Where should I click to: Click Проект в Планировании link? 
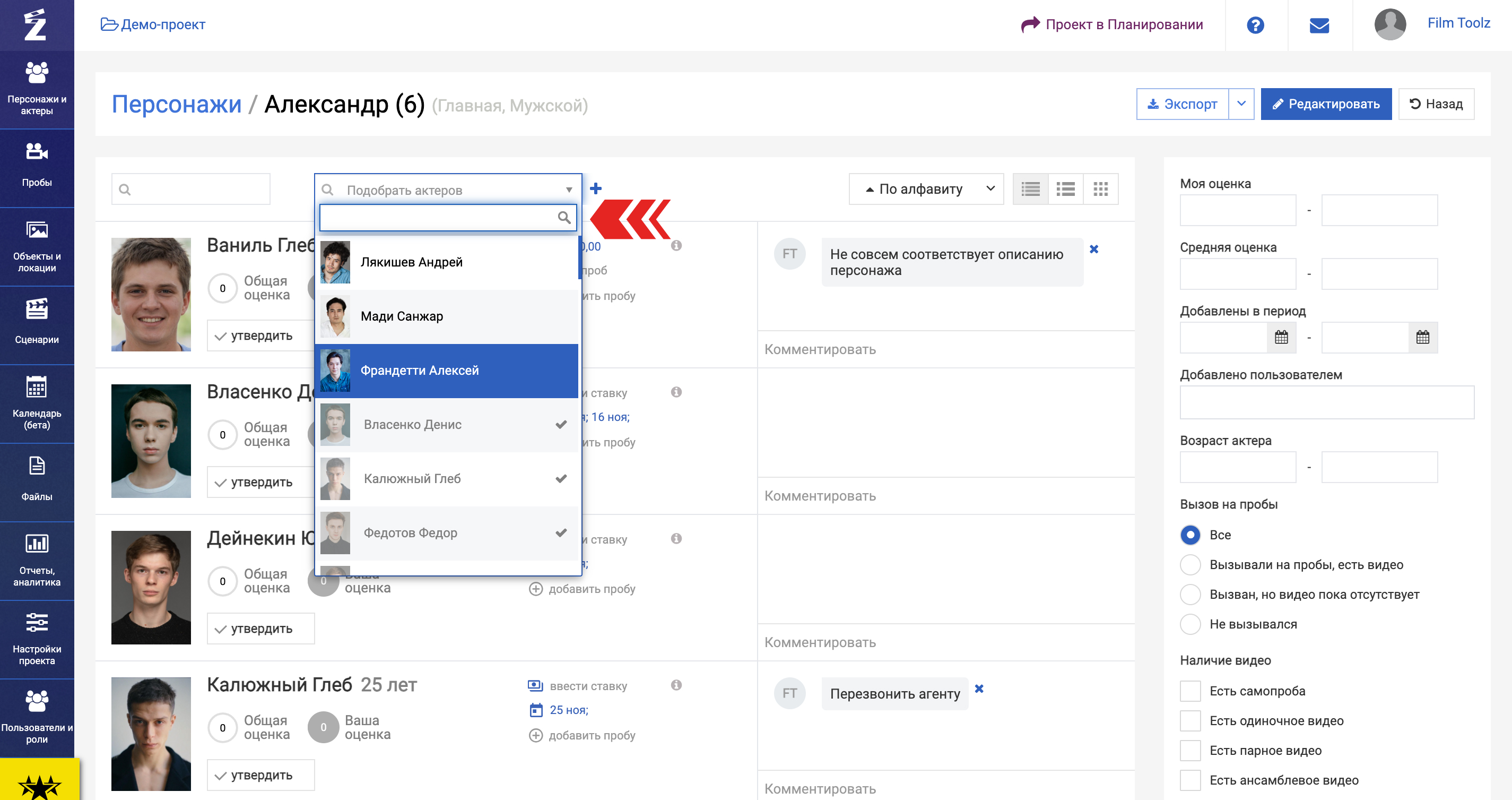(1113, 24)
